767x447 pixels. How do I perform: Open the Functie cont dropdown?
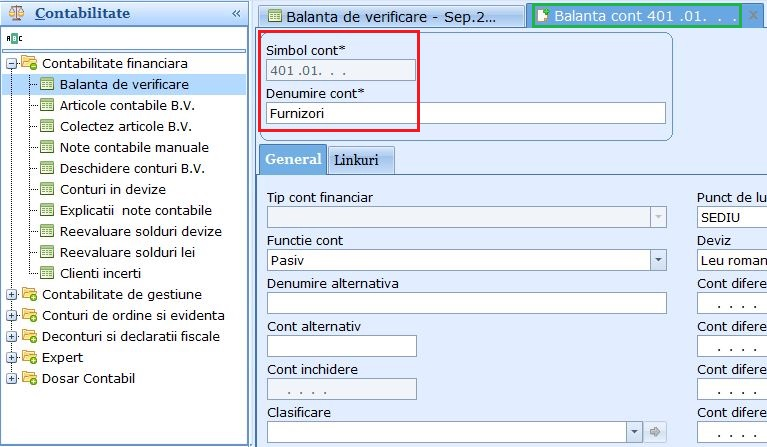click(658, 260)
